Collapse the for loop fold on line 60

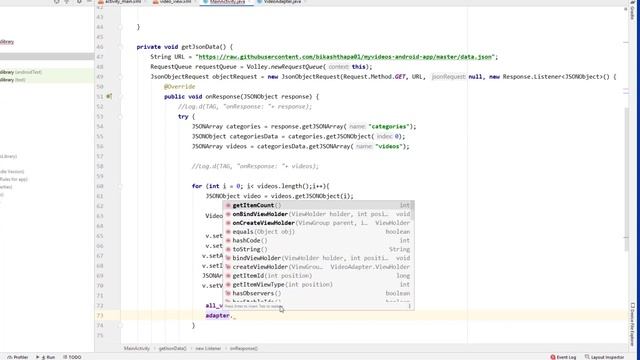120,187
